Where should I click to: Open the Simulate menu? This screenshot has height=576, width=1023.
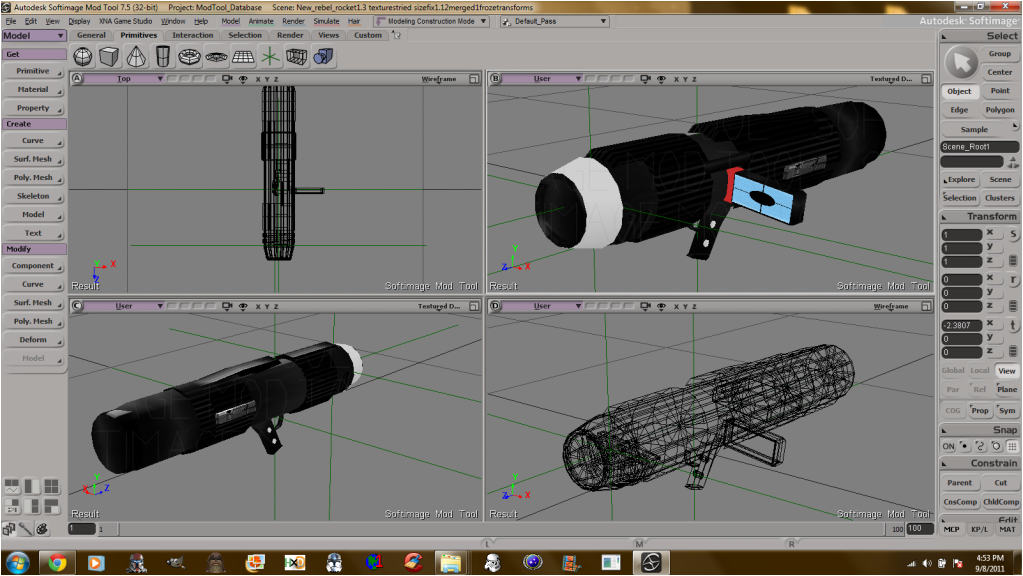pos(326,22)
